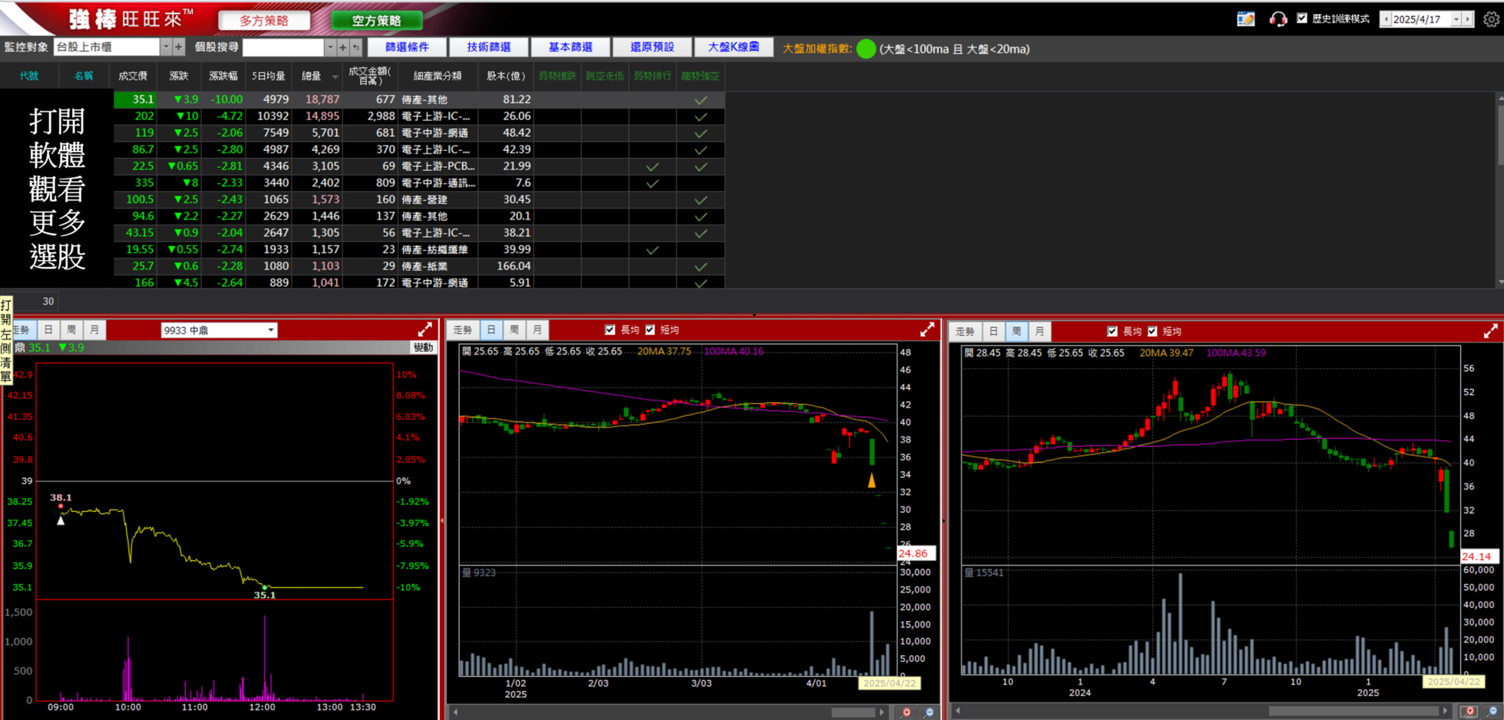Screen dimensions: 1504x720
Task: Click the 基本篩選 button
Action: point(570,47)
